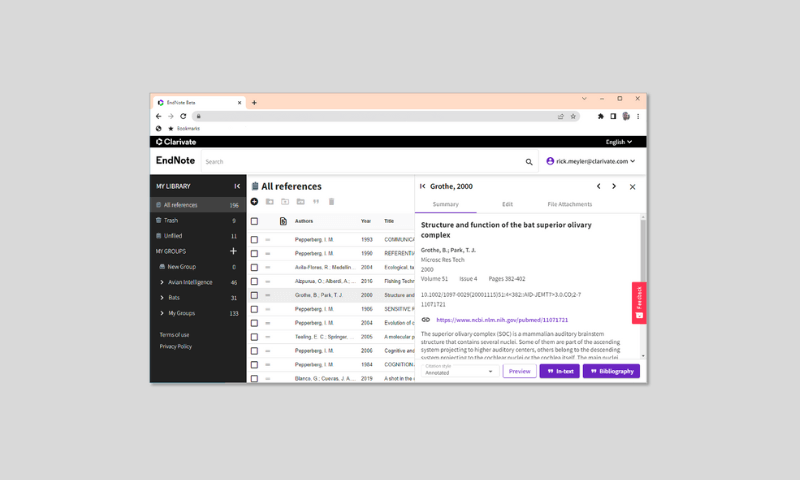Click the attachment column header icon
Screen dimensions: 800x480
tap(283, 221)
